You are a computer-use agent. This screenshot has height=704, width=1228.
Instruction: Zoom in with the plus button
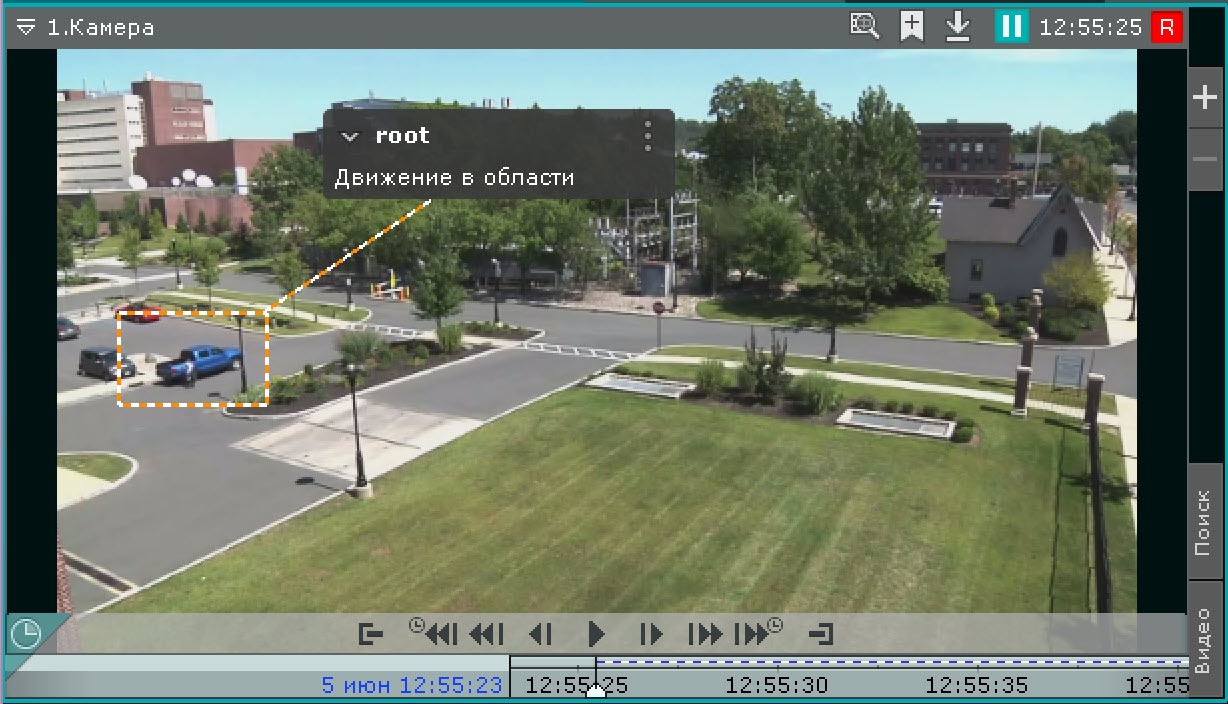click(x=1204, y=98)
